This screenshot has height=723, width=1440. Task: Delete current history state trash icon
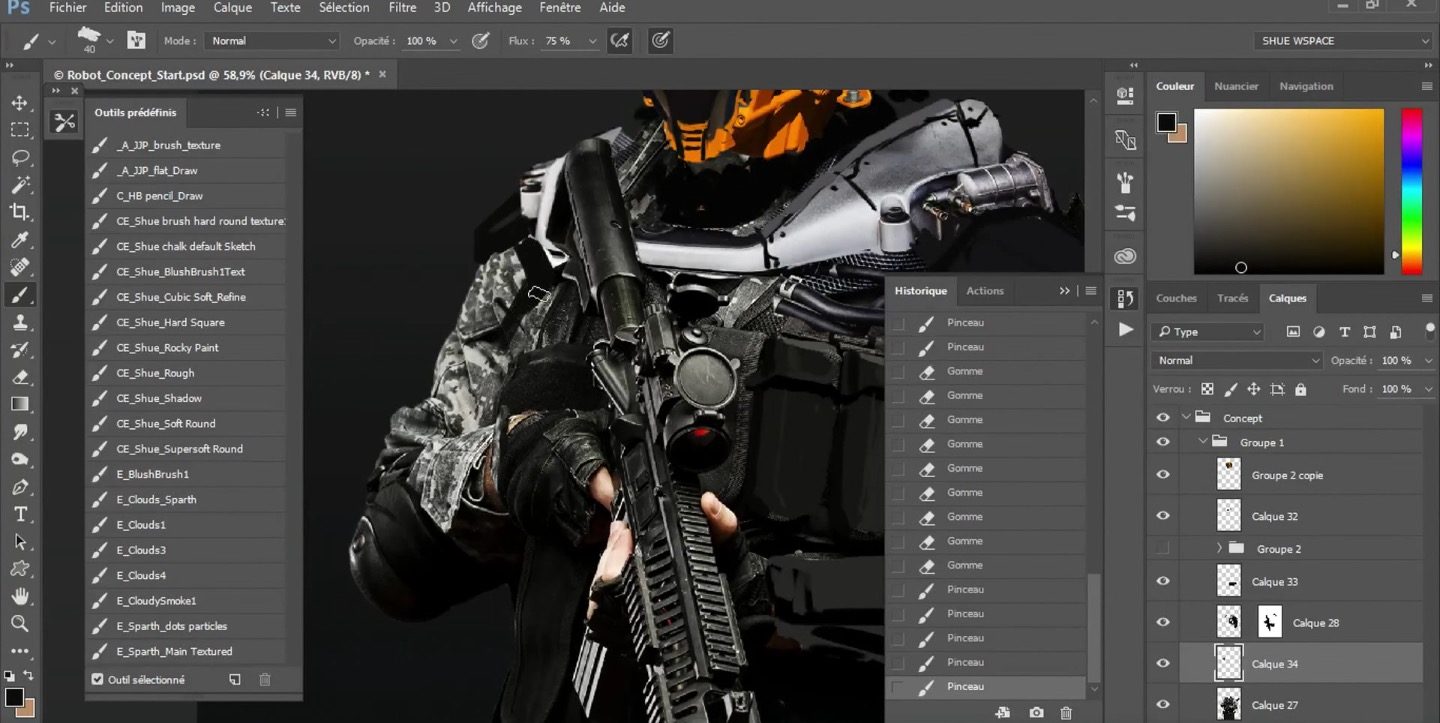point(1066,712)
